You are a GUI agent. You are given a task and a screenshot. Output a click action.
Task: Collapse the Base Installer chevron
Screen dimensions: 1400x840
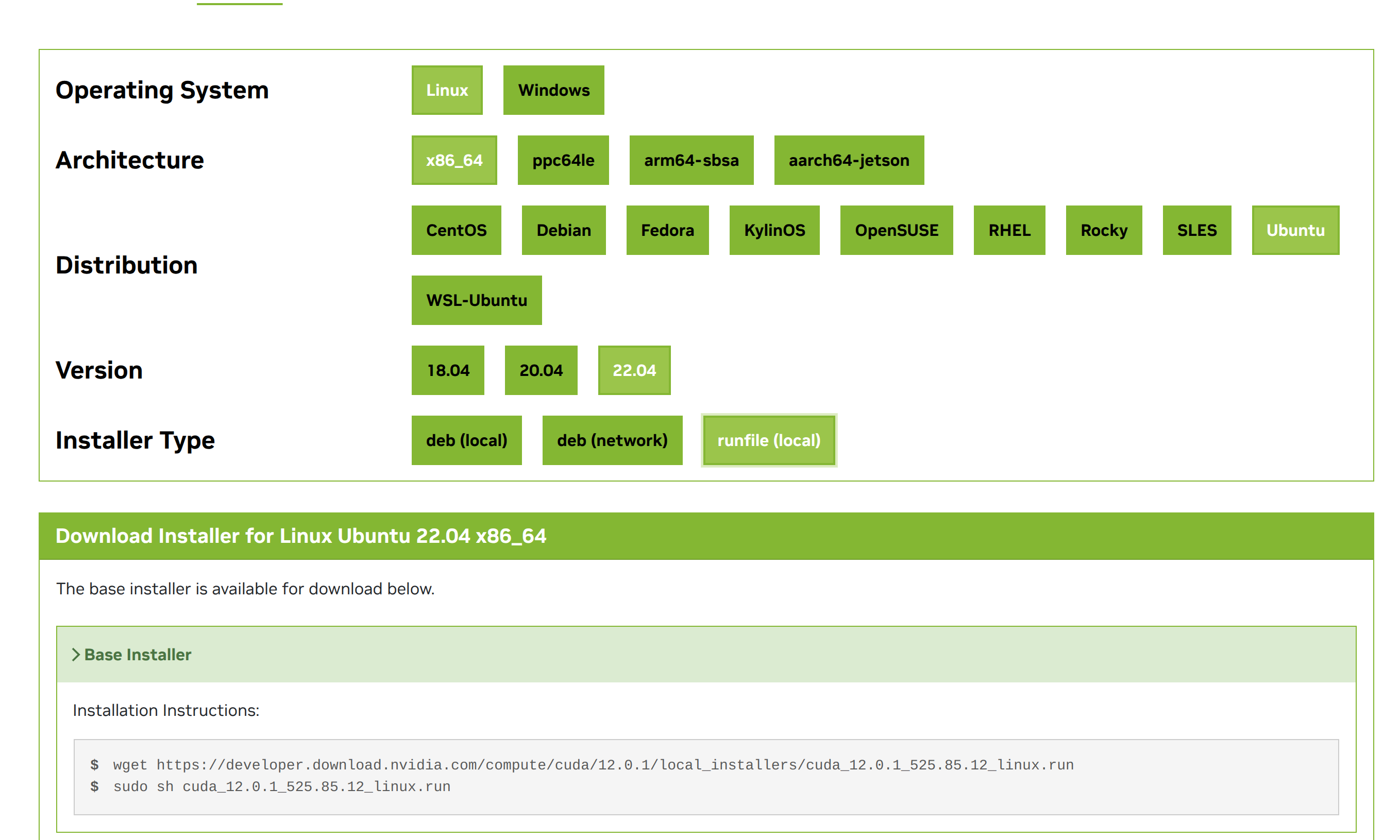point(75,655)
